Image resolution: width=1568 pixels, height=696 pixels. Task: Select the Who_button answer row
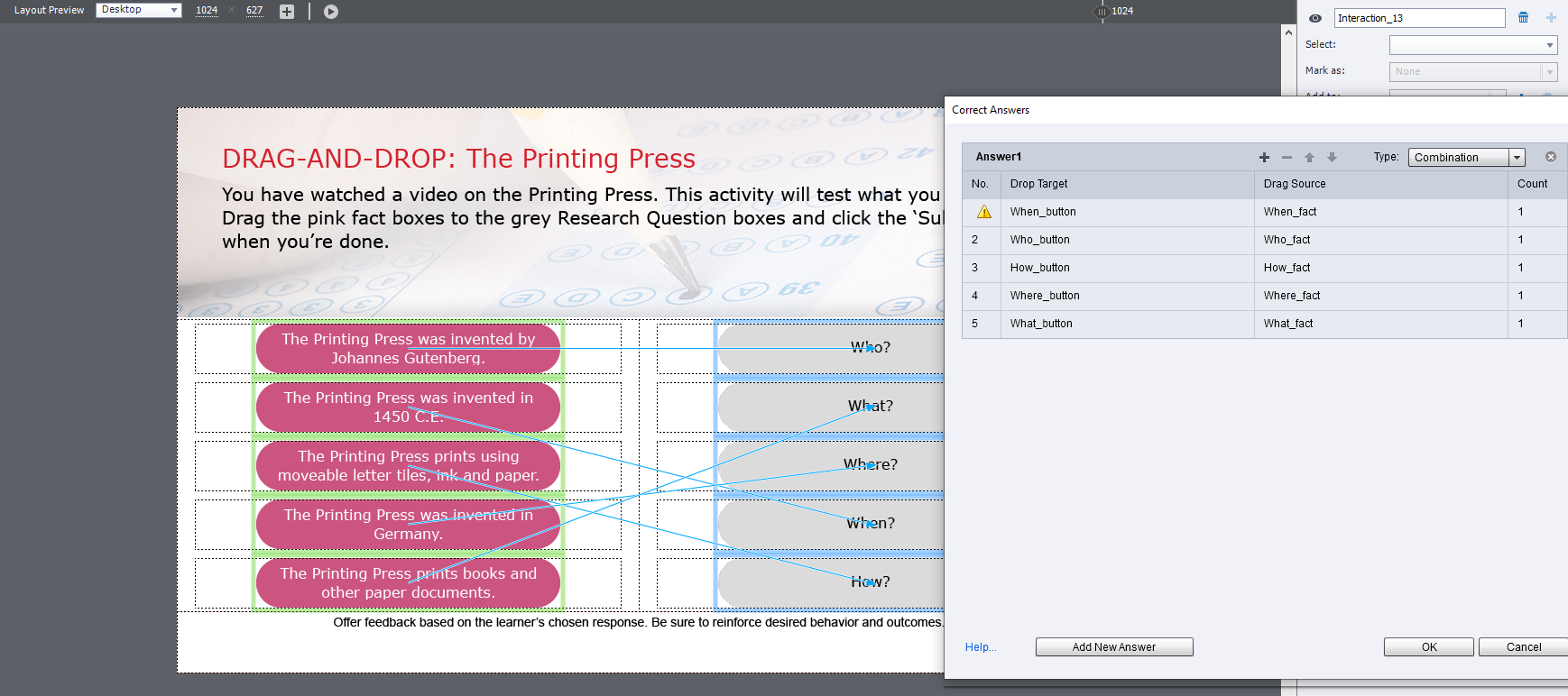coord(1039,240)
